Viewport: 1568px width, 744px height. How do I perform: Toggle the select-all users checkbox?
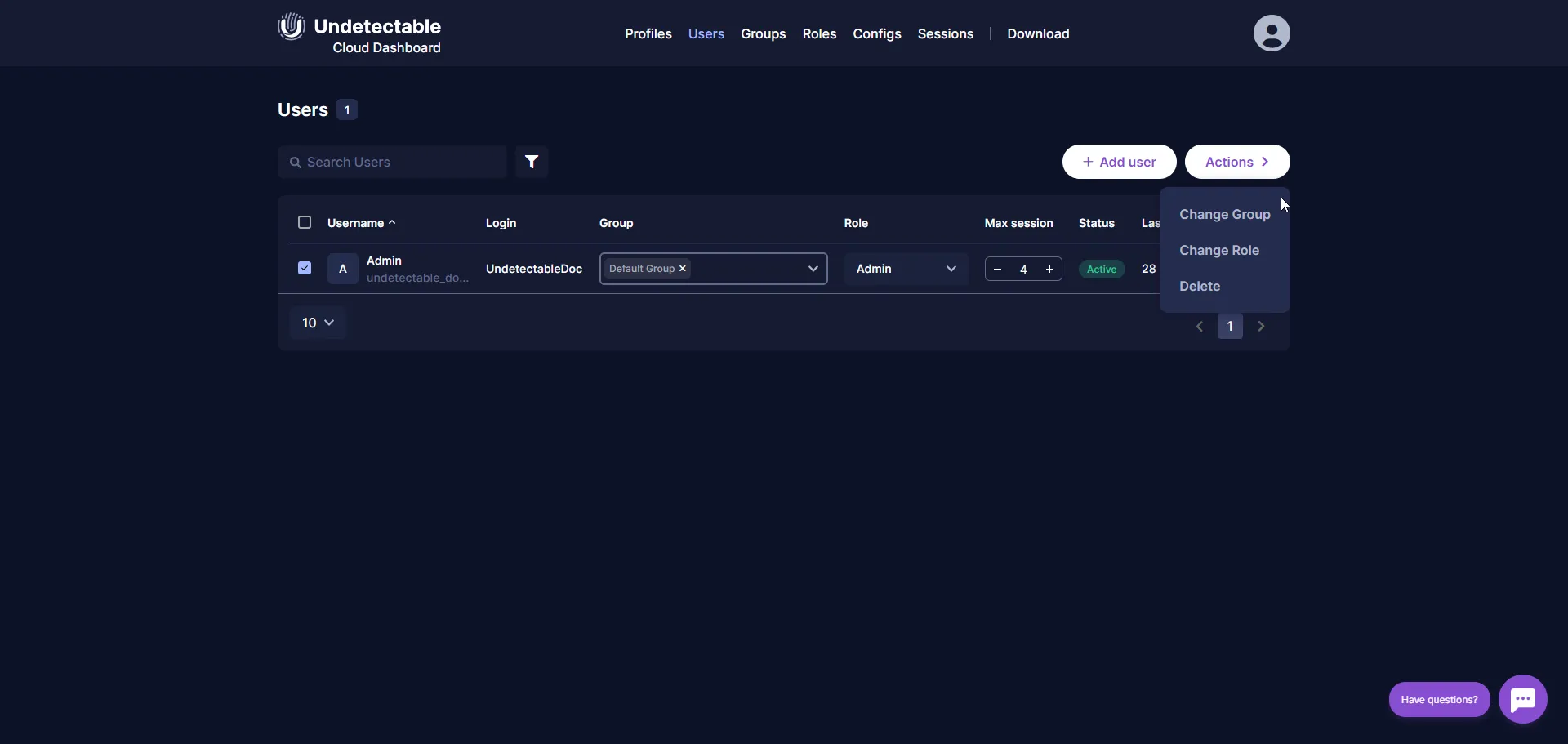(x=305, y=222)
